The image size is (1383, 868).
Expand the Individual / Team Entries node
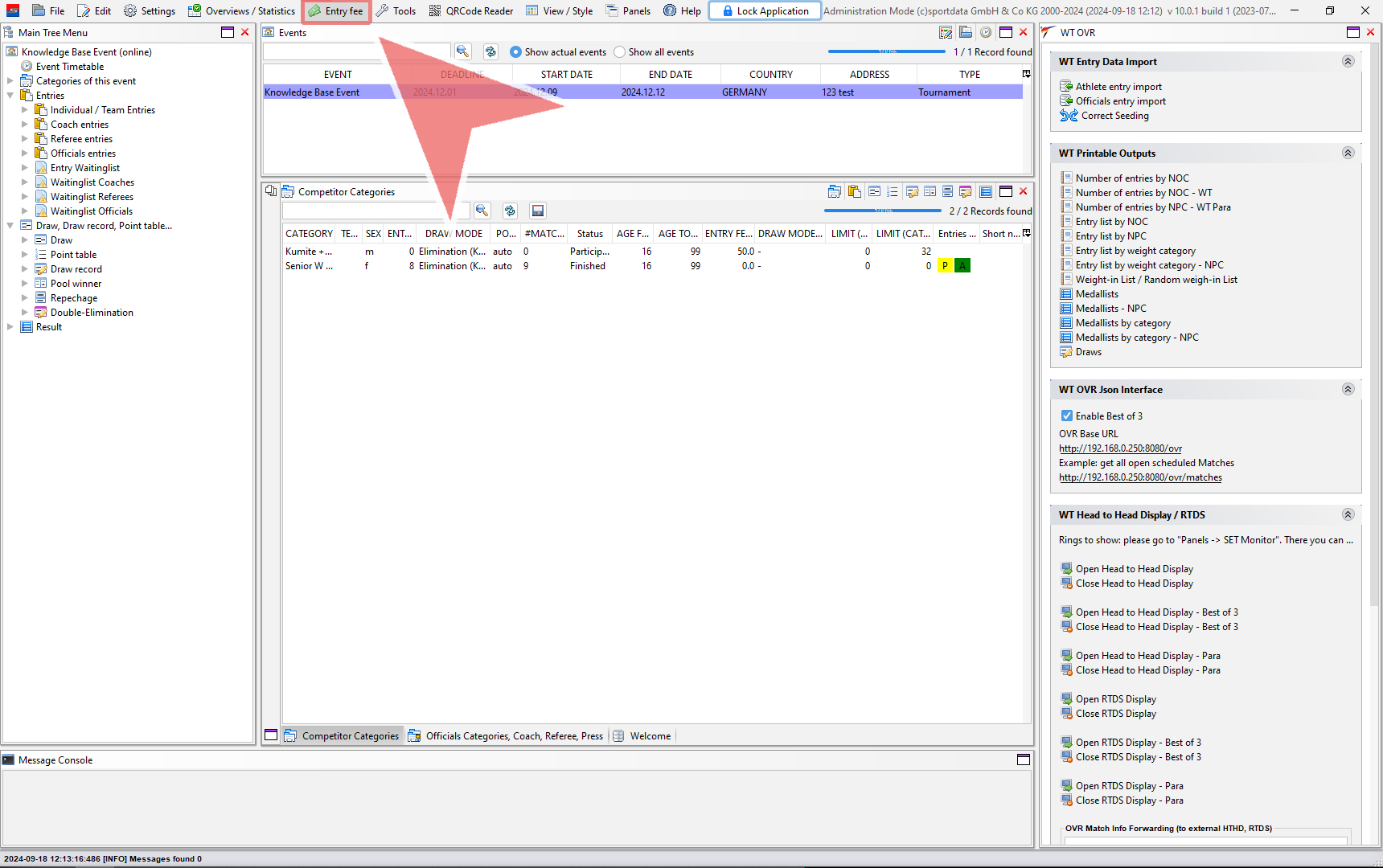pos(24,110)
